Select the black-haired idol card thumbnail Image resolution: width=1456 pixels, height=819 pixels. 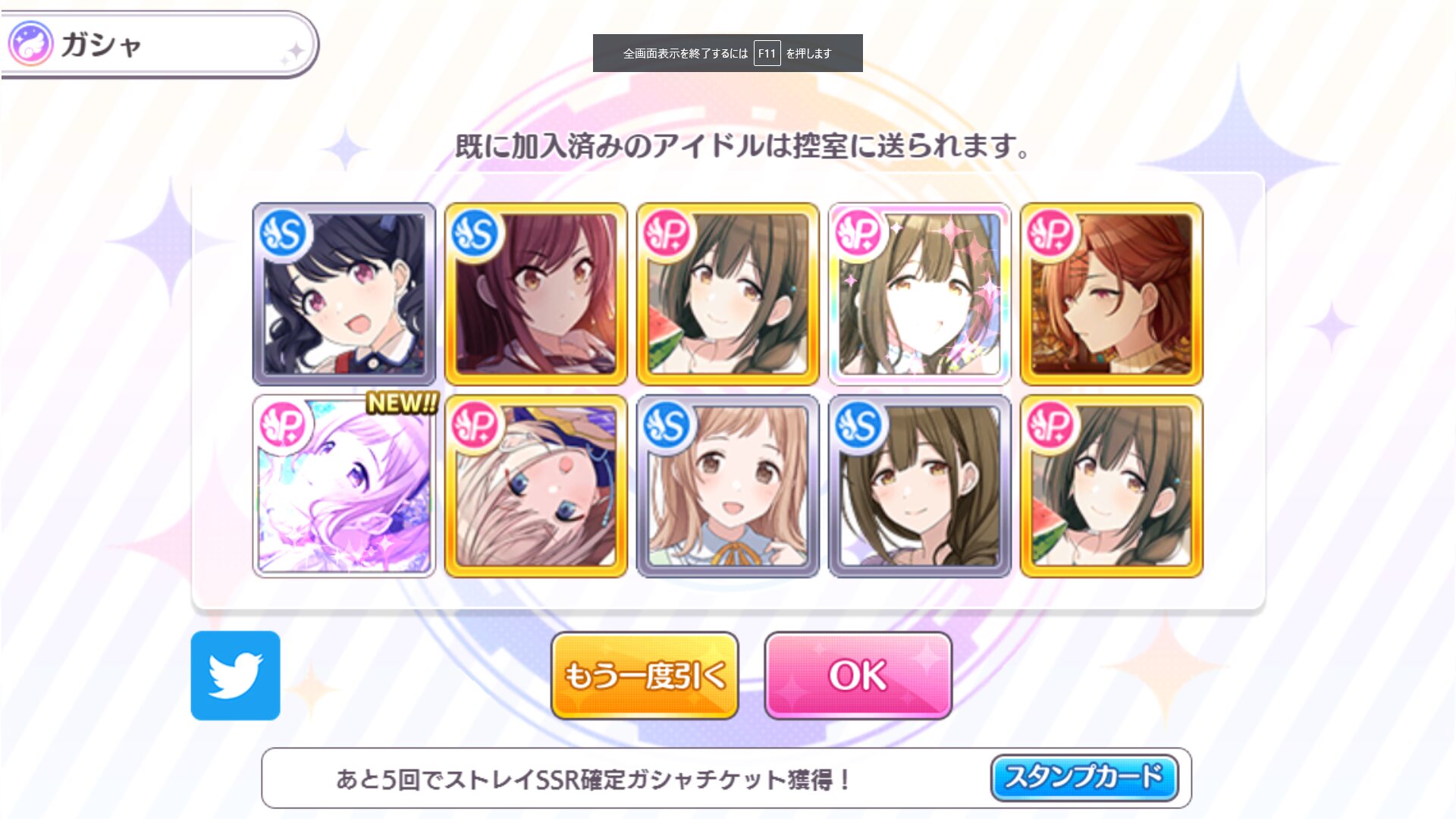344,293
